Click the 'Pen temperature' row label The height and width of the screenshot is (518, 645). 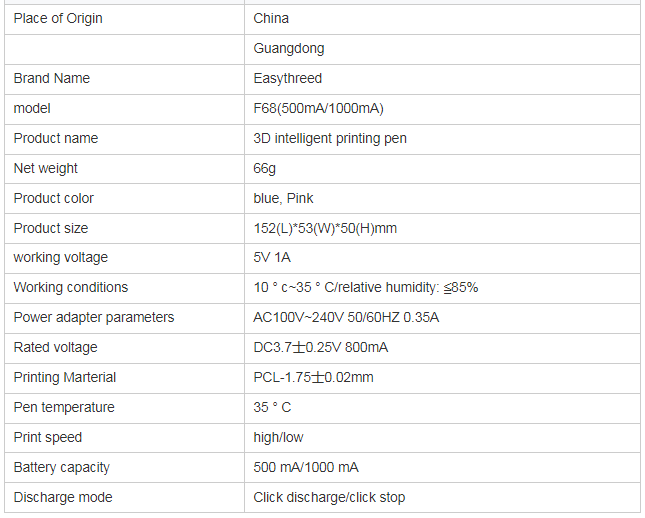coord(64,407)
